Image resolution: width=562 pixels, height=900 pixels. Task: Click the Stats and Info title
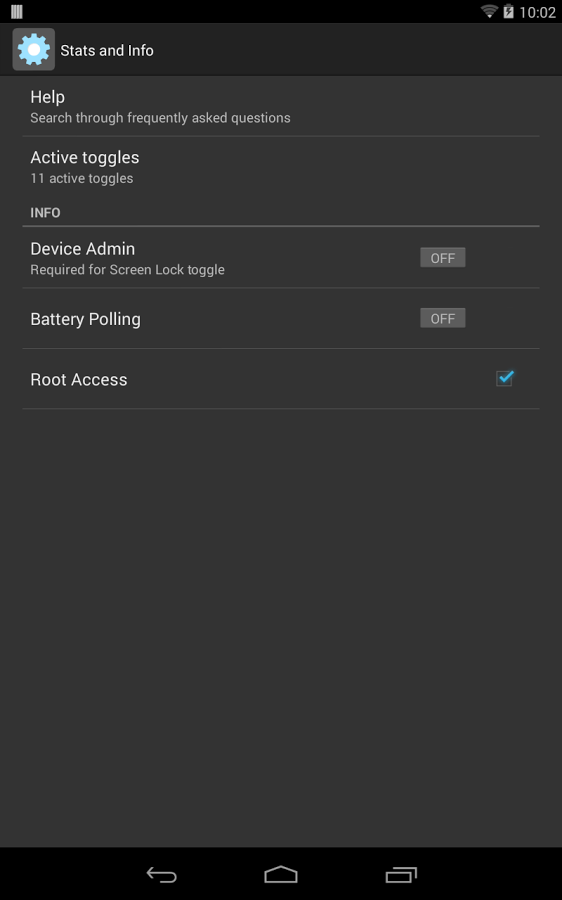[107, 51]
